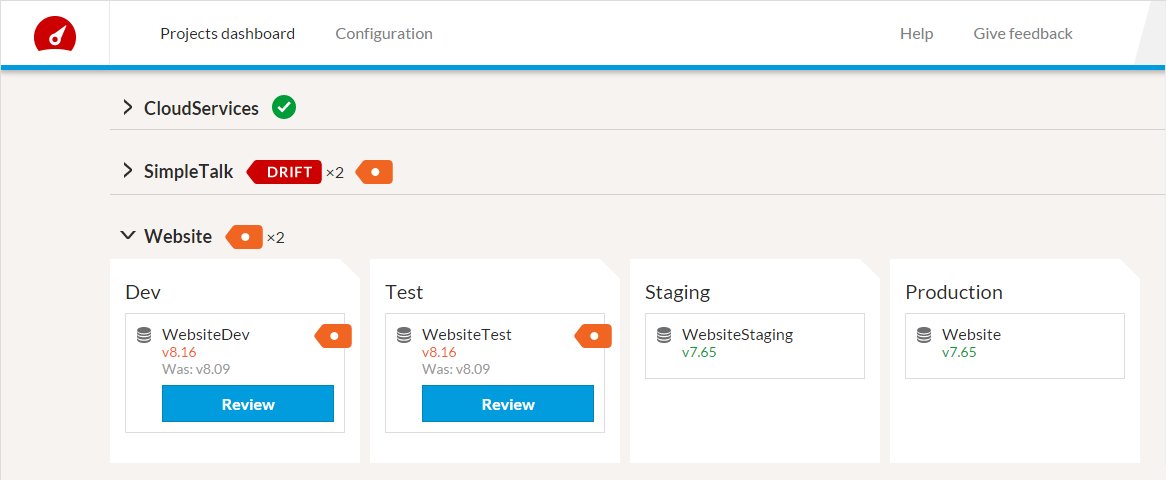Click the red DRIFT tag on SimpleTalk
The image size is (1166, 480).
pyautogui.click(x=287, y=172)
